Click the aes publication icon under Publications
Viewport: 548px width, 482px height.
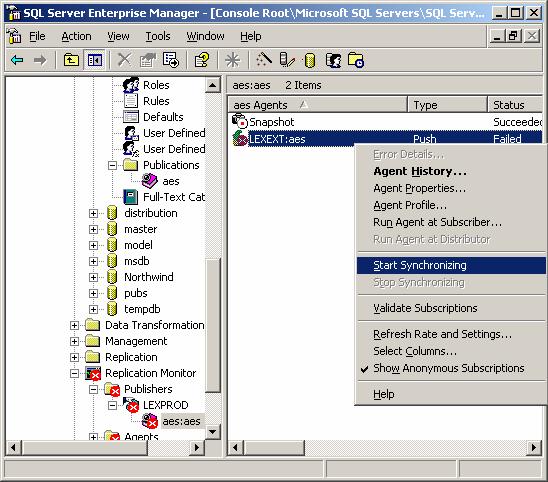[150, 181]
